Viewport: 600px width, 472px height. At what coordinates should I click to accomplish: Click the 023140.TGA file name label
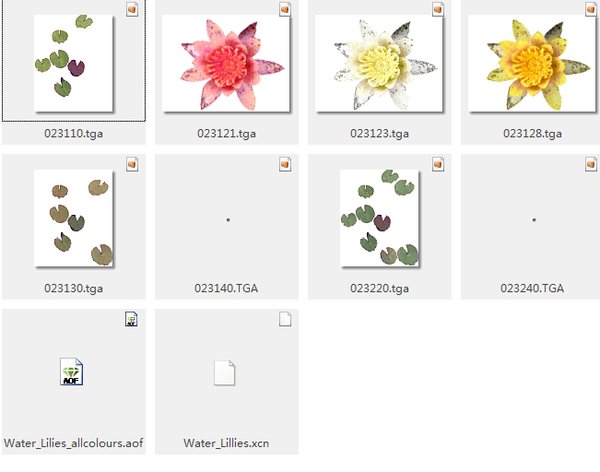pos(226,288)
